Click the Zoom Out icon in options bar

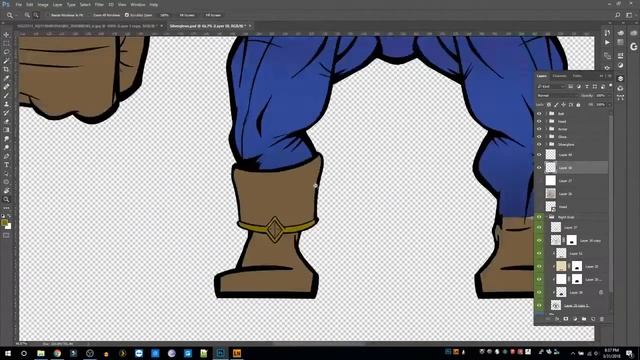tap(36, 15)
